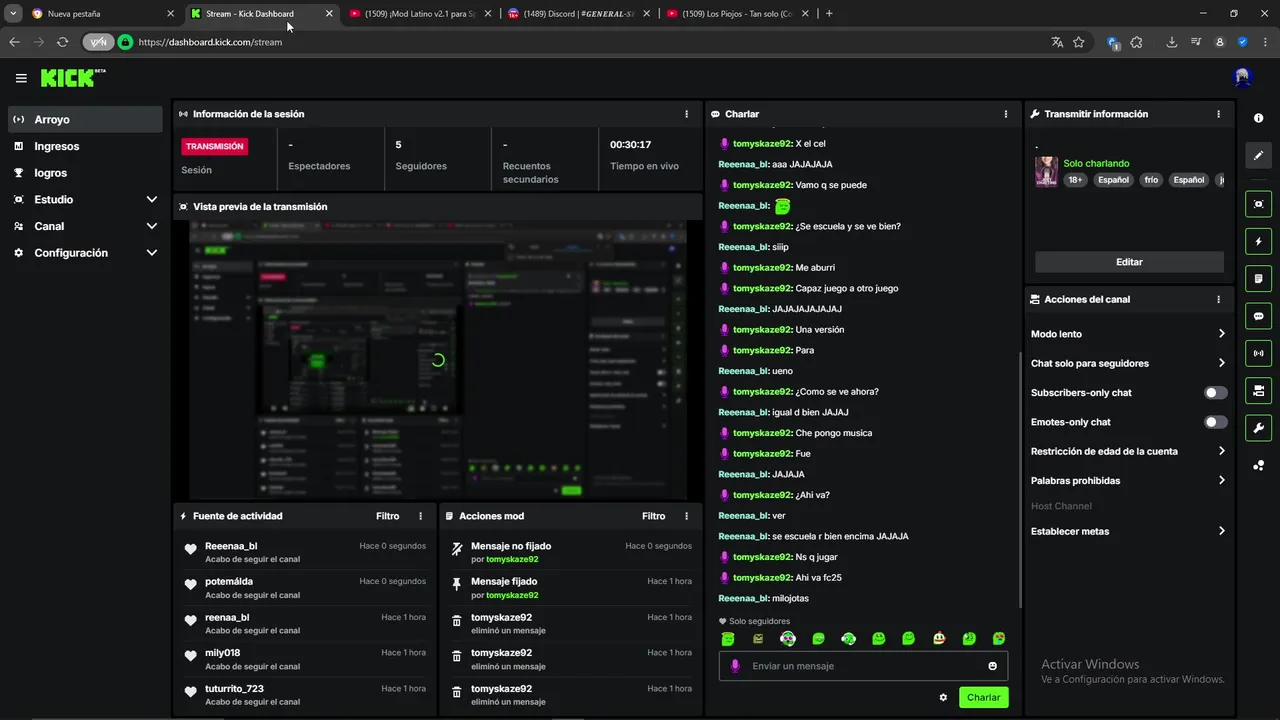The height and width of the screenshot is (720, 1280).
Task: Open Filtro in Acciones mod
Action: (x=653, y=516)
